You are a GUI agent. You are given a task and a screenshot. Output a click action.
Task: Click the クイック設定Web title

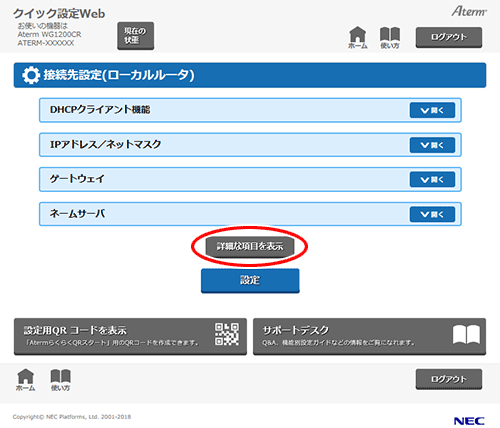point(59,14)
